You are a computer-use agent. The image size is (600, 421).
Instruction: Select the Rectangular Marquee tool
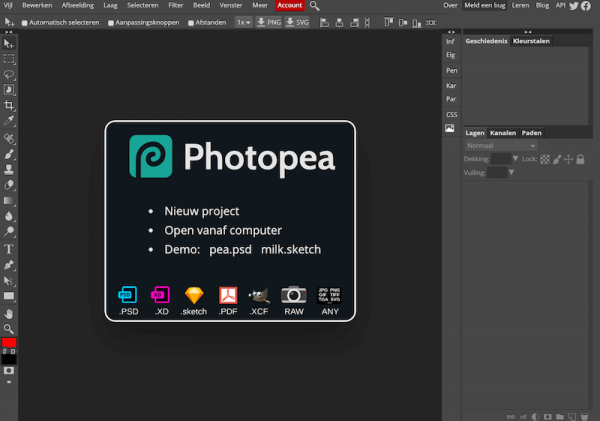8,59
